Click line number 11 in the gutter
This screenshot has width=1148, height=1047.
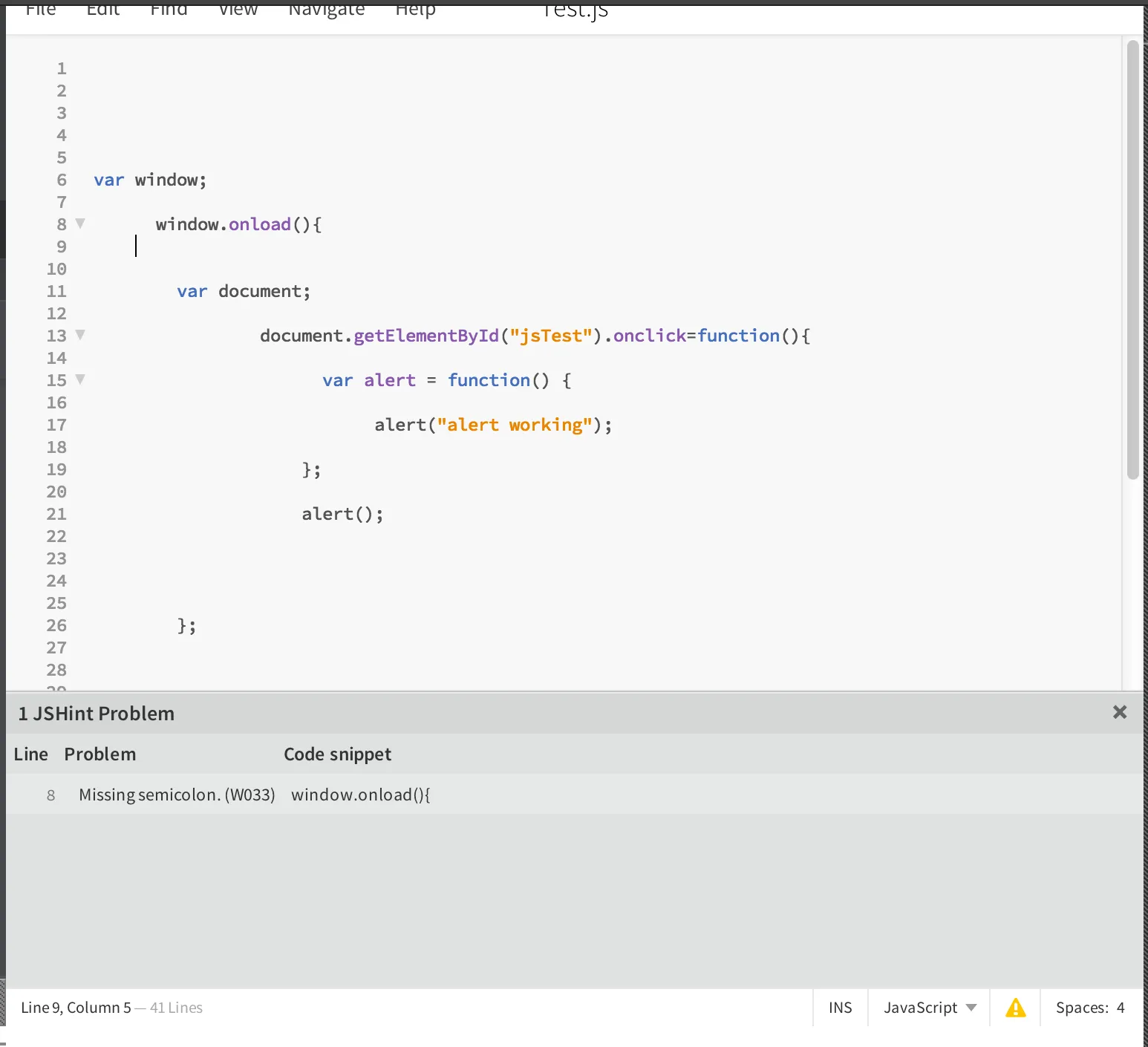click(x=56, y=291)
